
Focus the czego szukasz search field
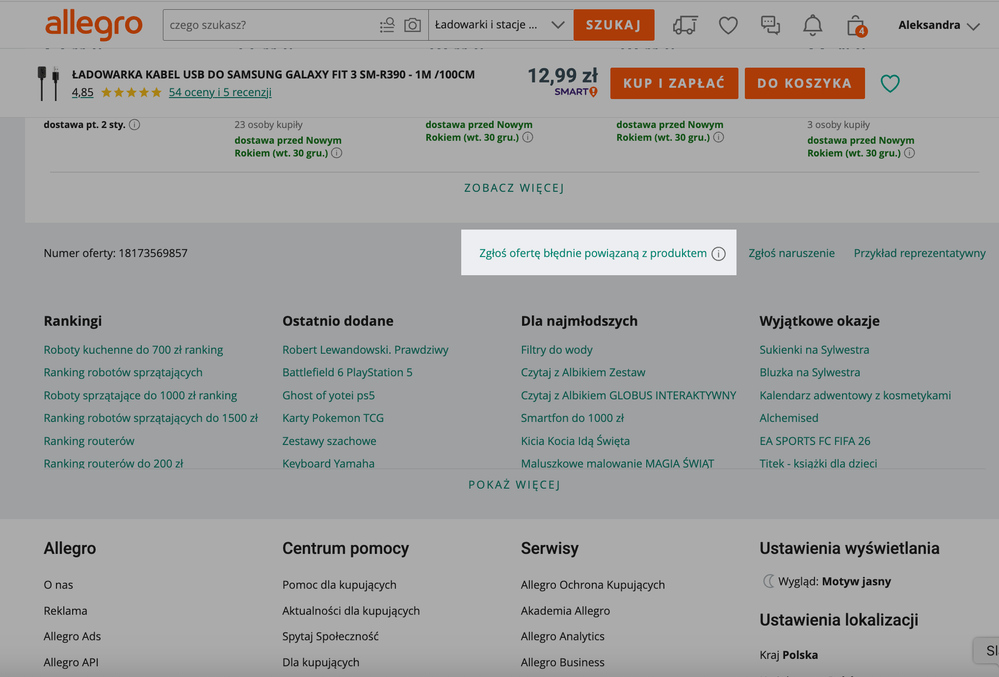coord(270,25)
